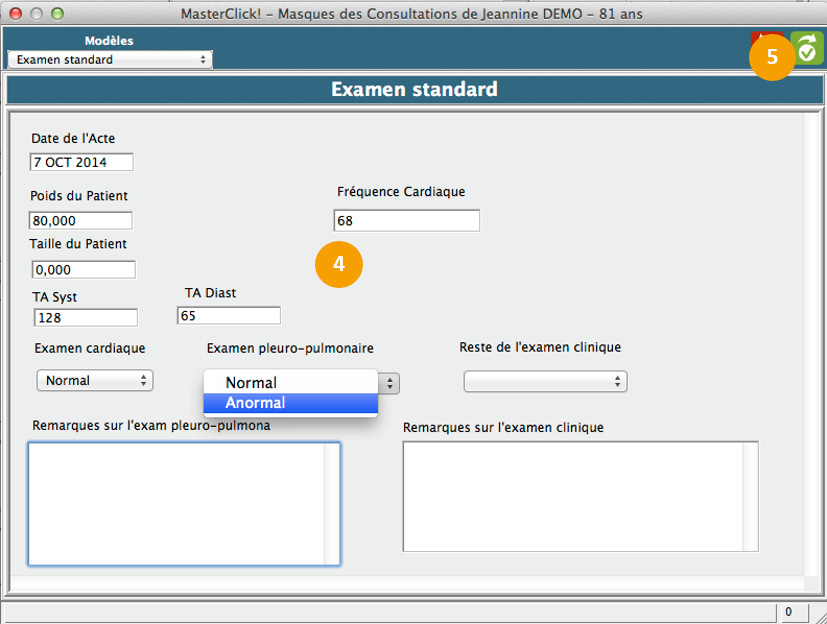Click in the pleuro-pulmonaire remarks text area
The height and width of the screenshot is (624, 827).
[175, 503]
